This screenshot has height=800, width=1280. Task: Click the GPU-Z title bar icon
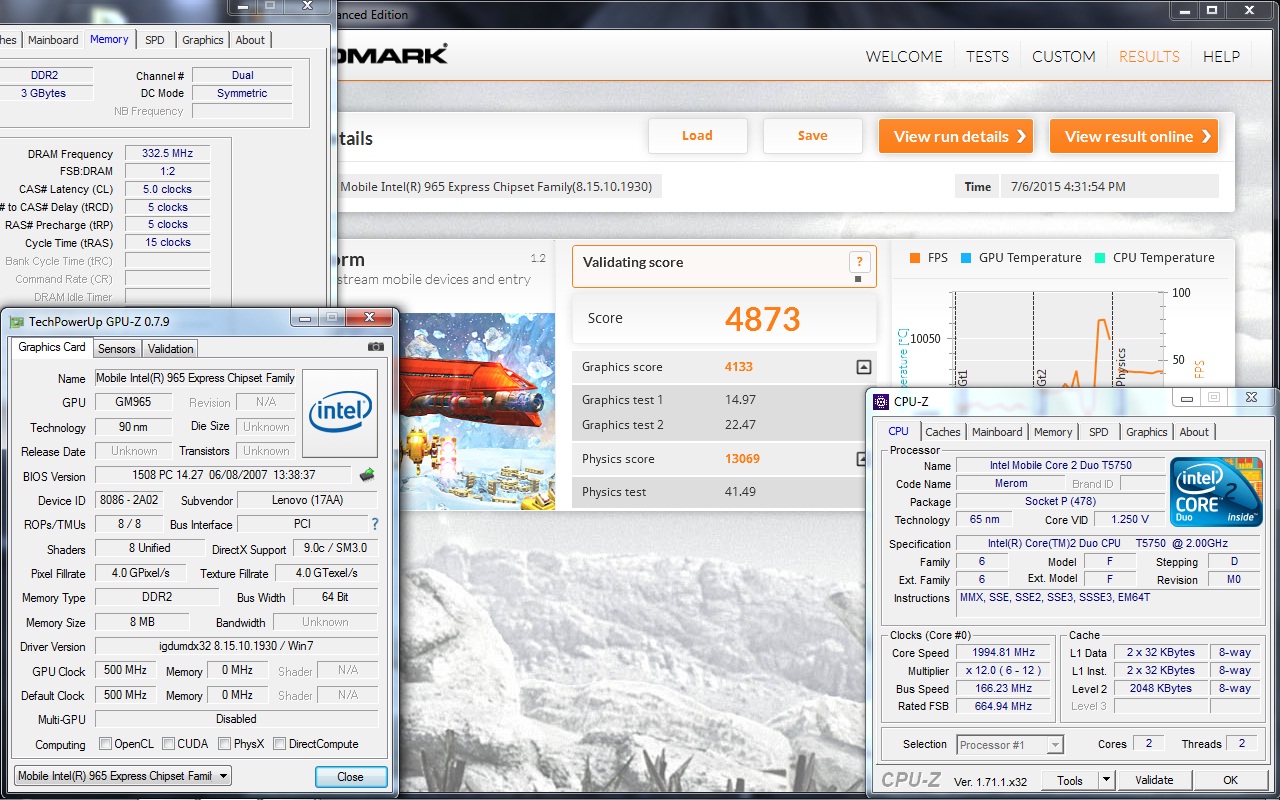tap(16, 321)
